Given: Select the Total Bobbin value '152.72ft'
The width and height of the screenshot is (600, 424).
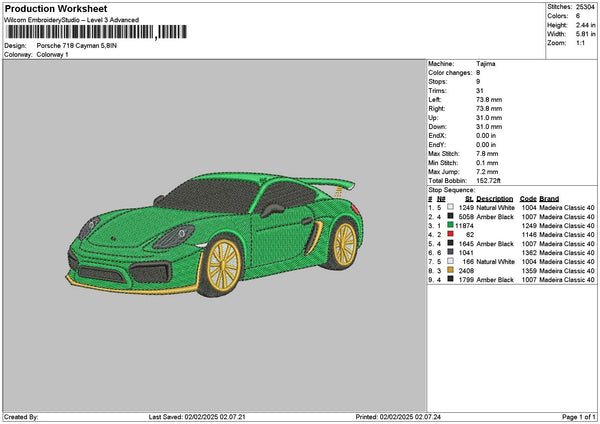Looking at the screenshot, I should tap(488, 181).
